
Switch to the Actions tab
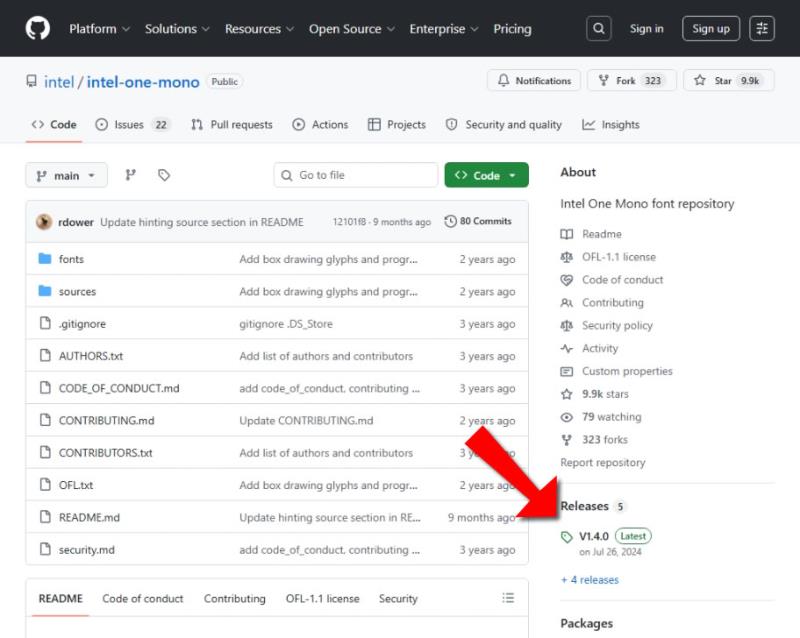pyautogui.click(x=320, y=125)
